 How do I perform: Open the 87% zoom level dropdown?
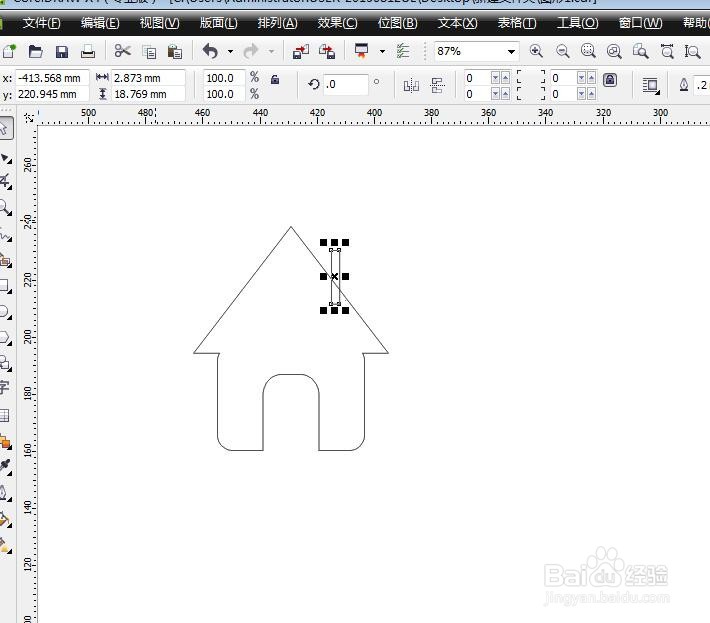(x=511, y=52)
